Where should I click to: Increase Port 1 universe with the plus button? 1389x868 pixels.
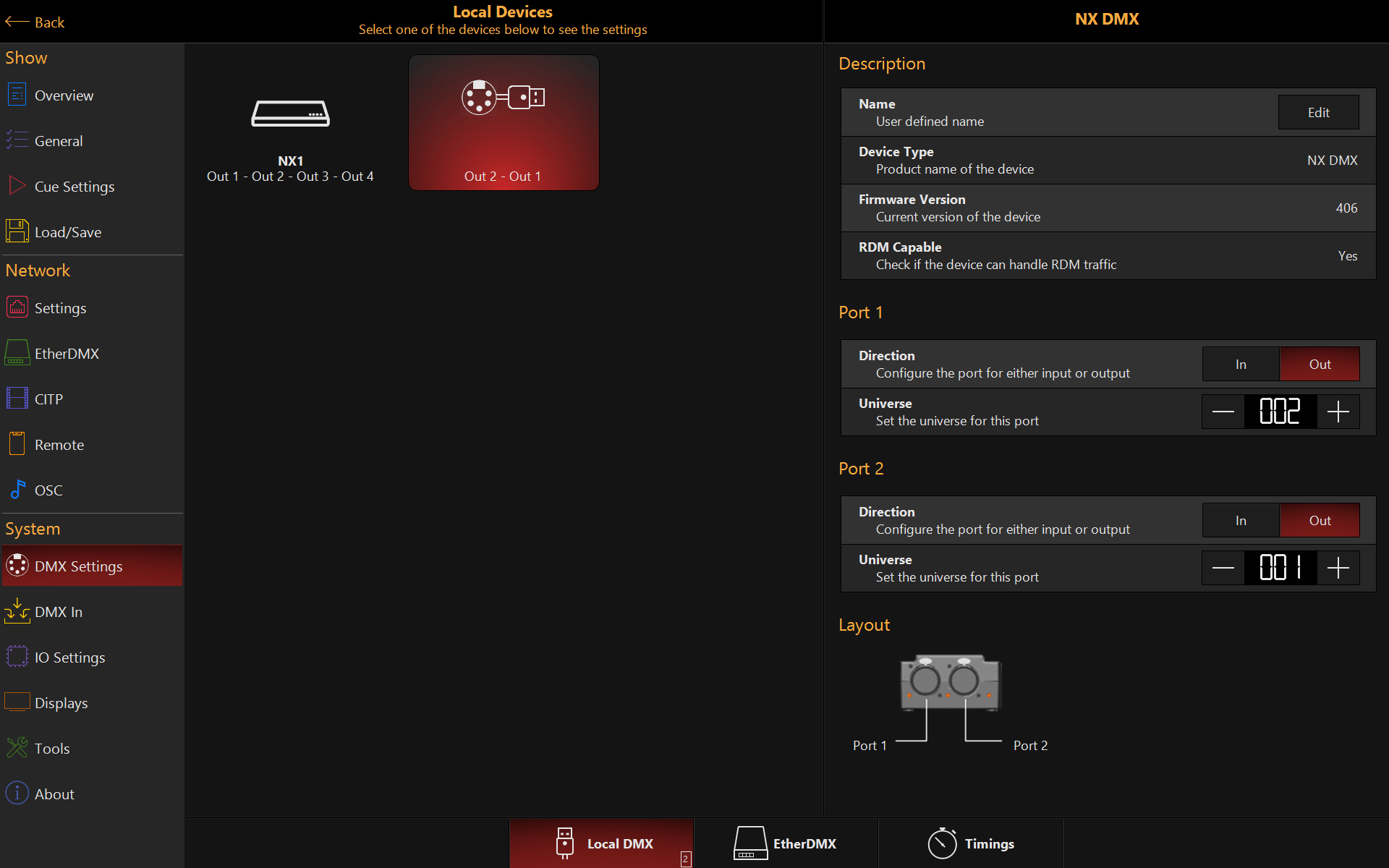(x=1338, y=412)
